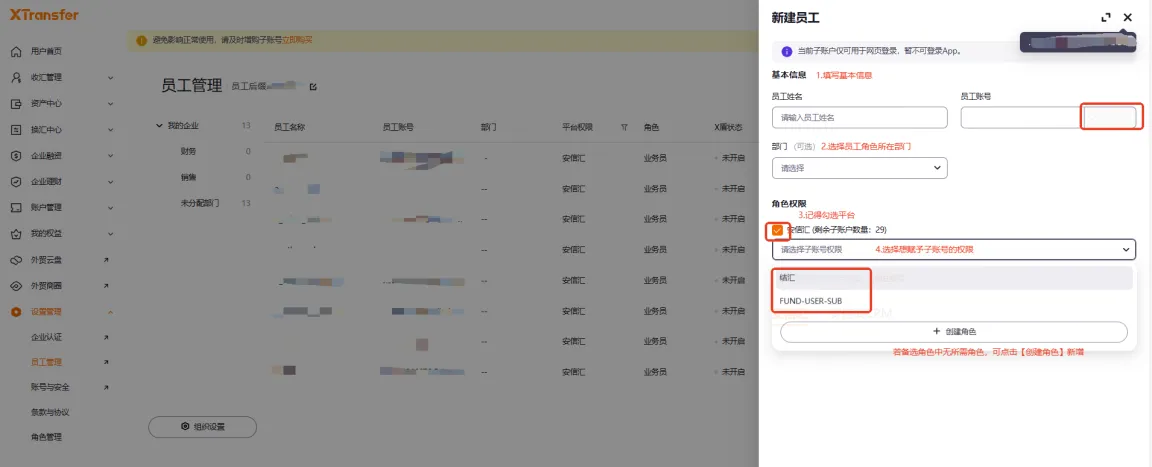Open the 部门 department dropdown

(x=859, y=168)
